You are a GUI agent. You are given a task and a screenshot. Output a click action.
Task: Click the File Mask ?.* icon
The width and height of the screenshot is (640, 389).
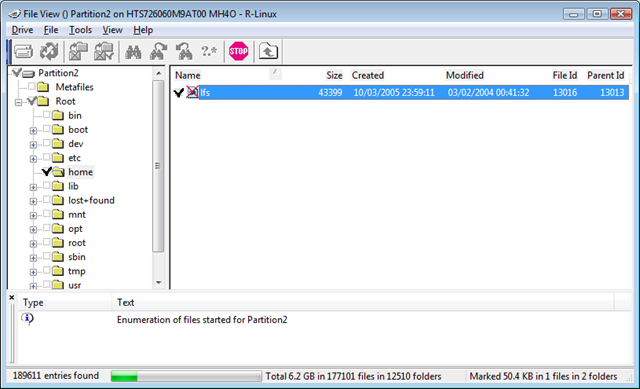tap(209, 51)
